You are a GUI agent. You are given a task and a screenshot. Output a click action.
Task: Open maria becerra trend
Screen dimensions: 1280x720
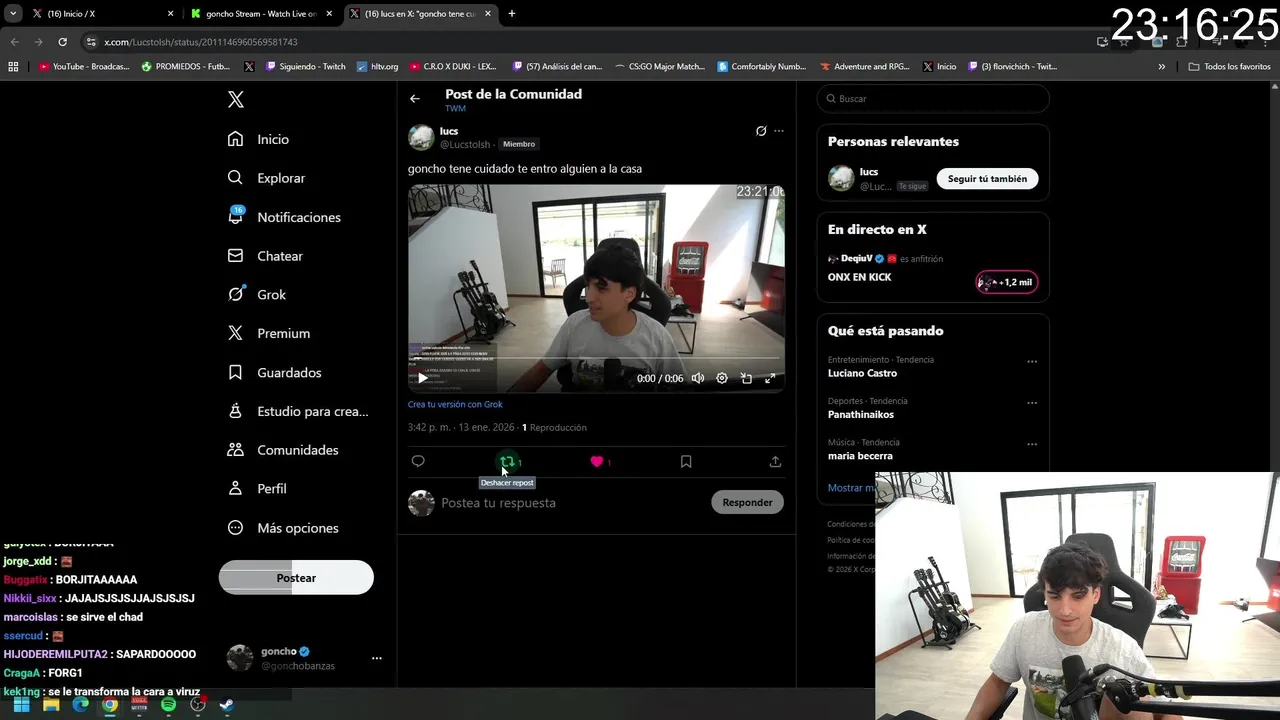(860, 456)
